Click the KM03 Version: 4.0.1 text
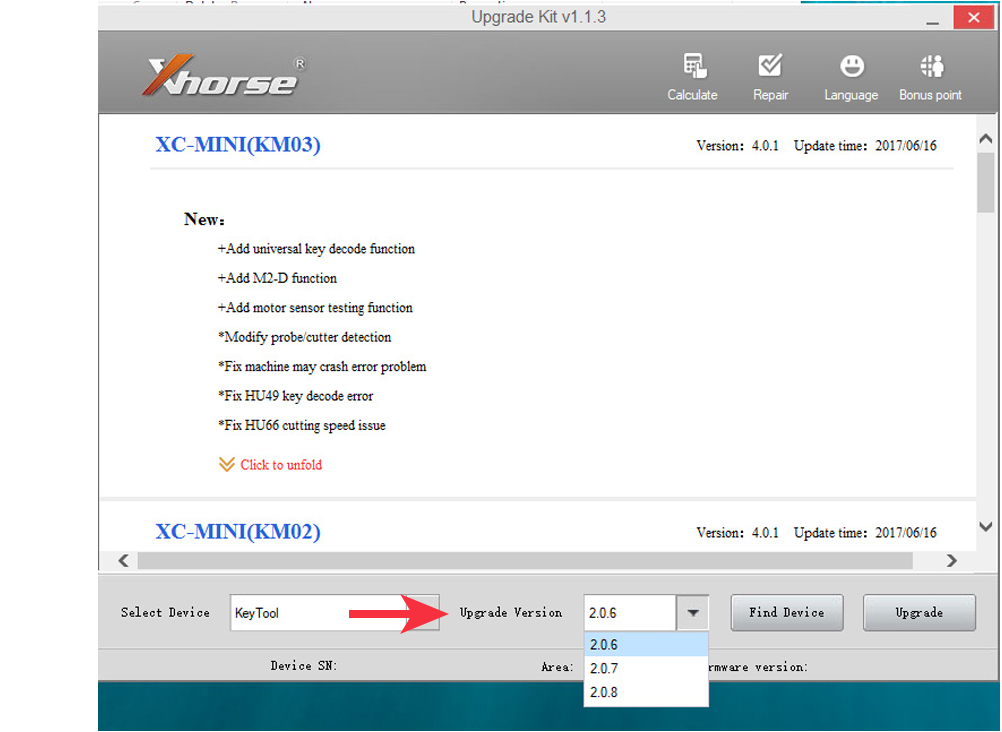This screenshot has width=1002, height=732. click(x=737, y=146)
